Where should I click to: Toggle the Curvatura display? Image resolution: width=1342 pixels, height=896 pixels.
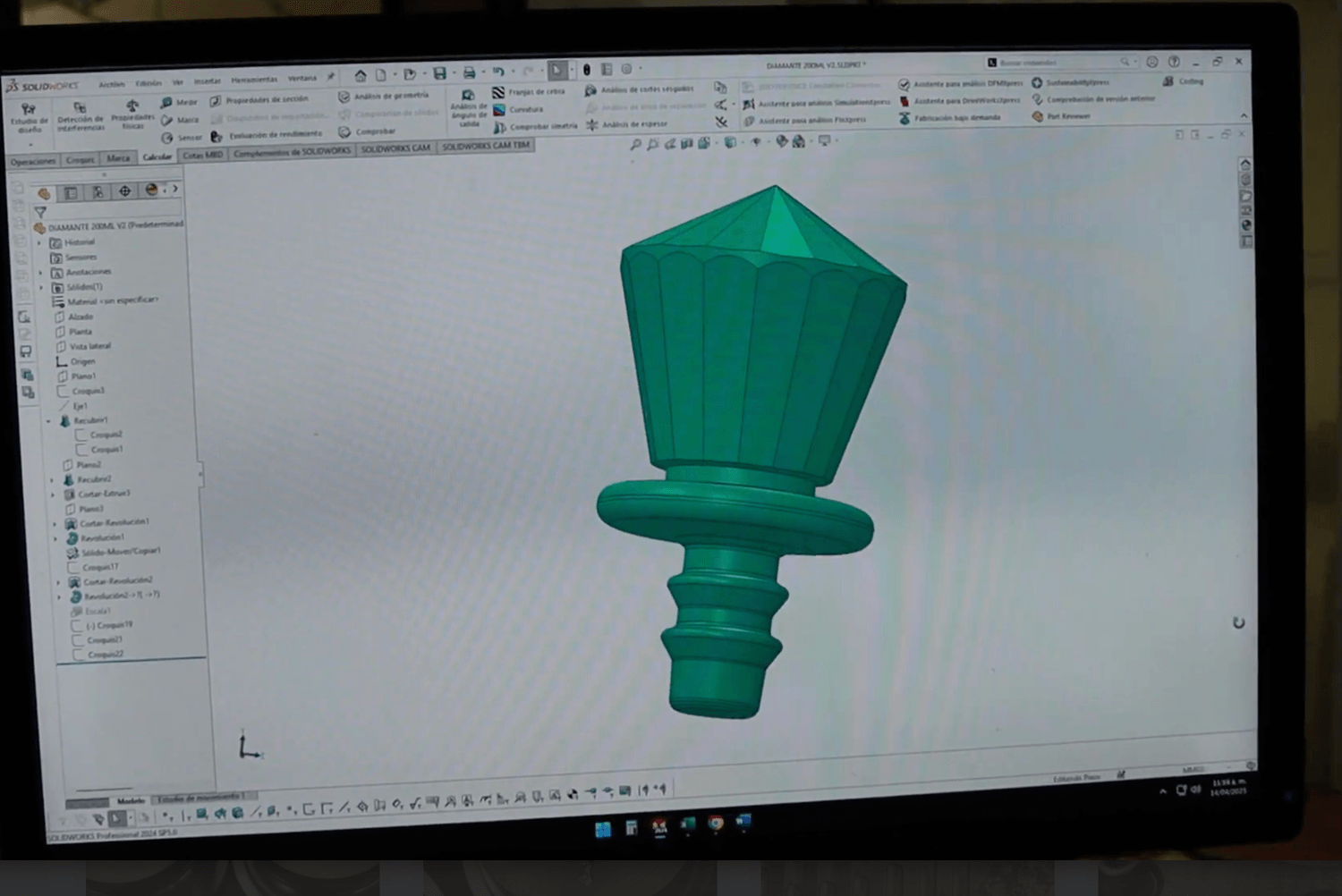pyautogui.click(x=518, y=109)
